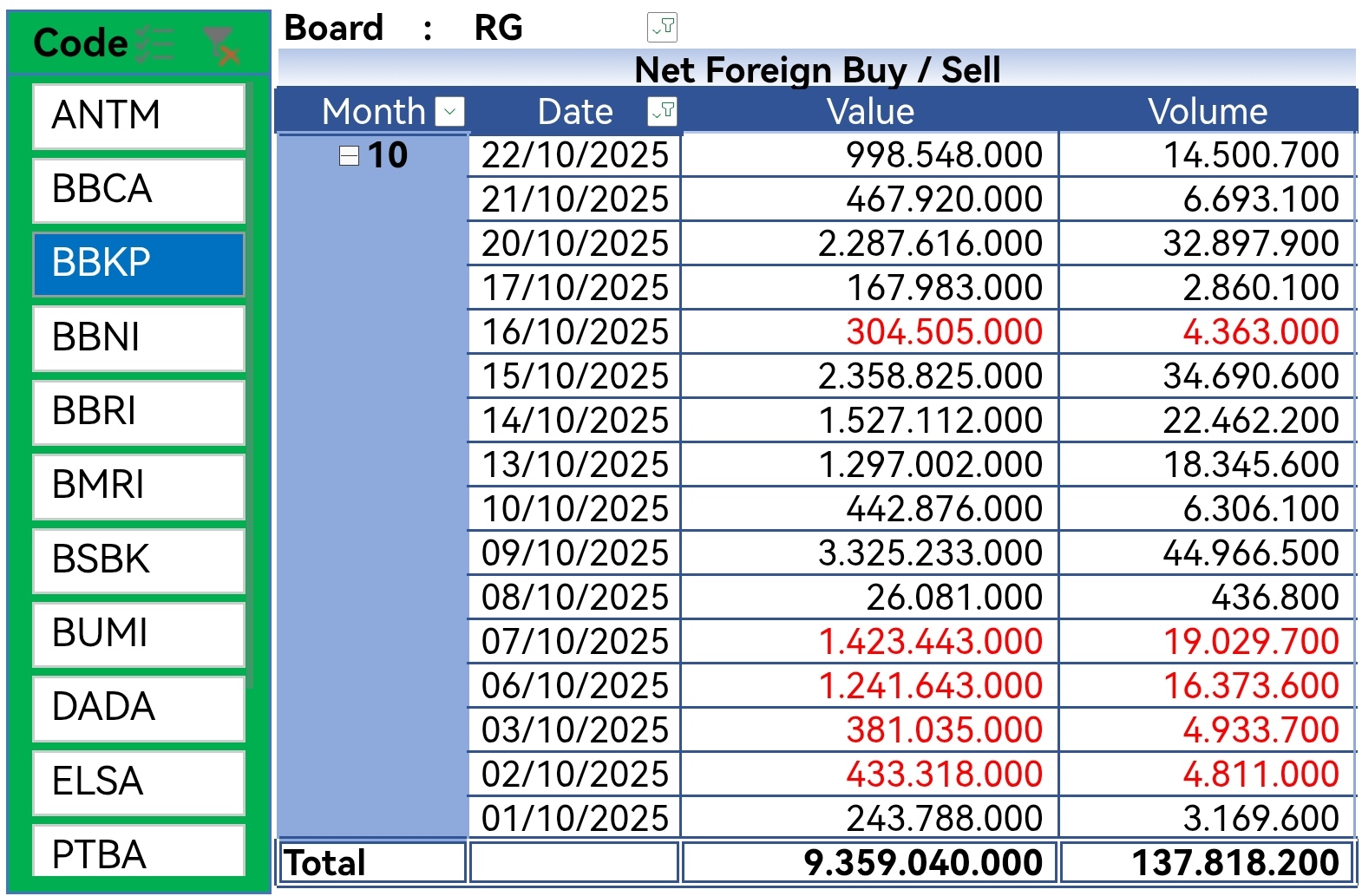Open the Board filter dropdown
This screenshot has width=1362, height=896.
pyautogui.click(x=662, y=28)
